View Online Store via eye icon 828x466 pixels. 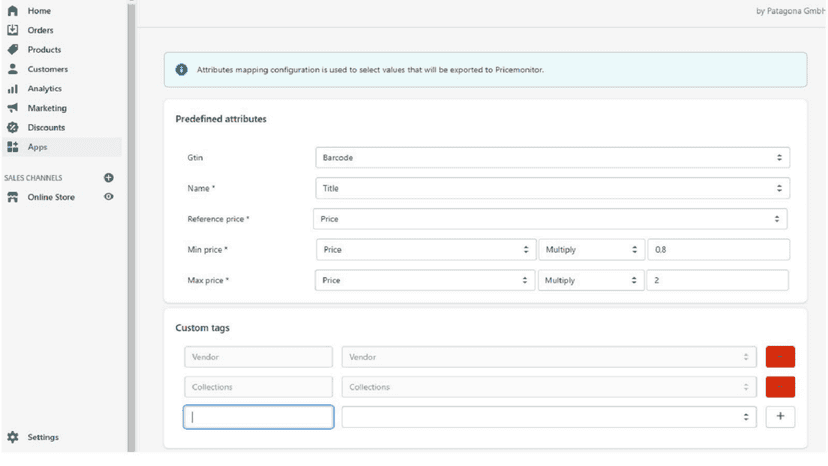109,197
